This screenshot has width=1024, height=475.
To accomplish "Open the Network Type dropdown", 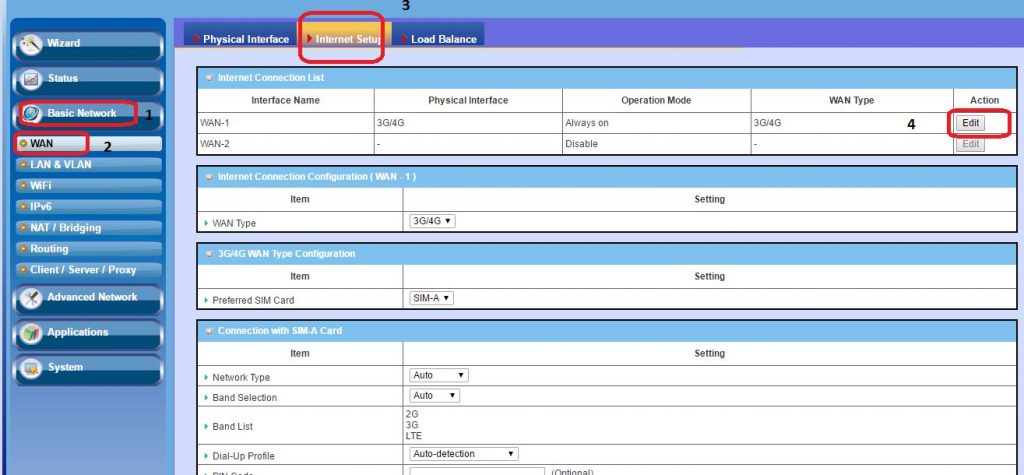I will (439, 376).
